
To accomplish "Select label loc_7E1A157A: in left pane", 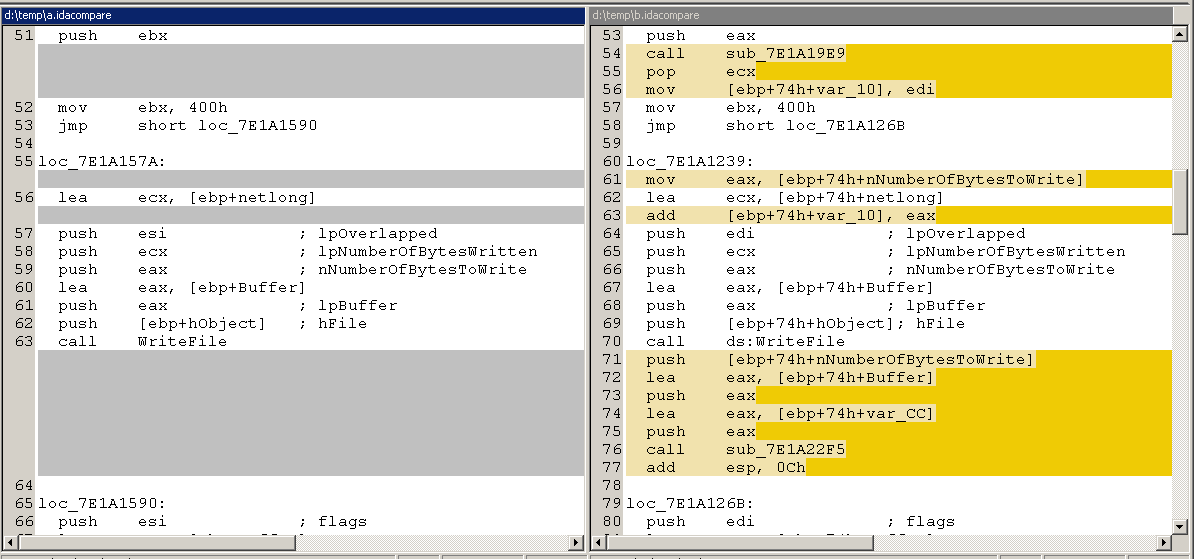I will tap(102, 161).
